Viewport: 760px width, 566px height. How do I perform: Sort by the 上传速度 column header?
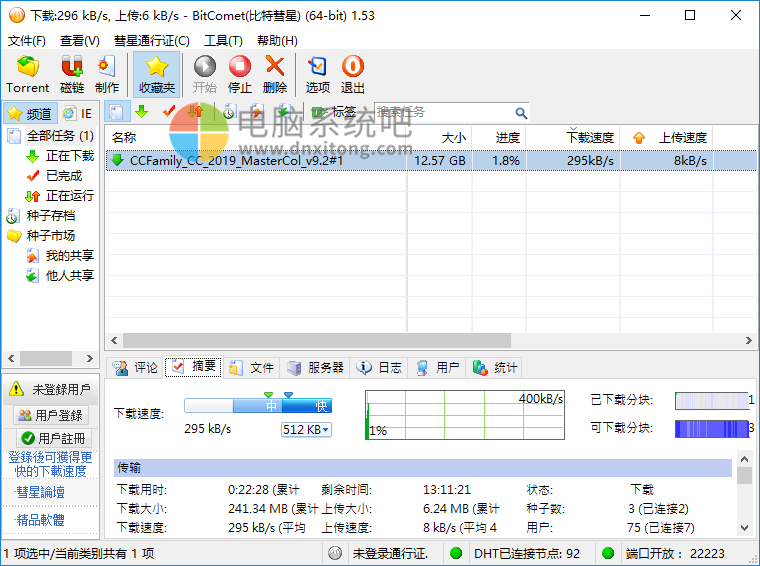(x=667, y=138)
